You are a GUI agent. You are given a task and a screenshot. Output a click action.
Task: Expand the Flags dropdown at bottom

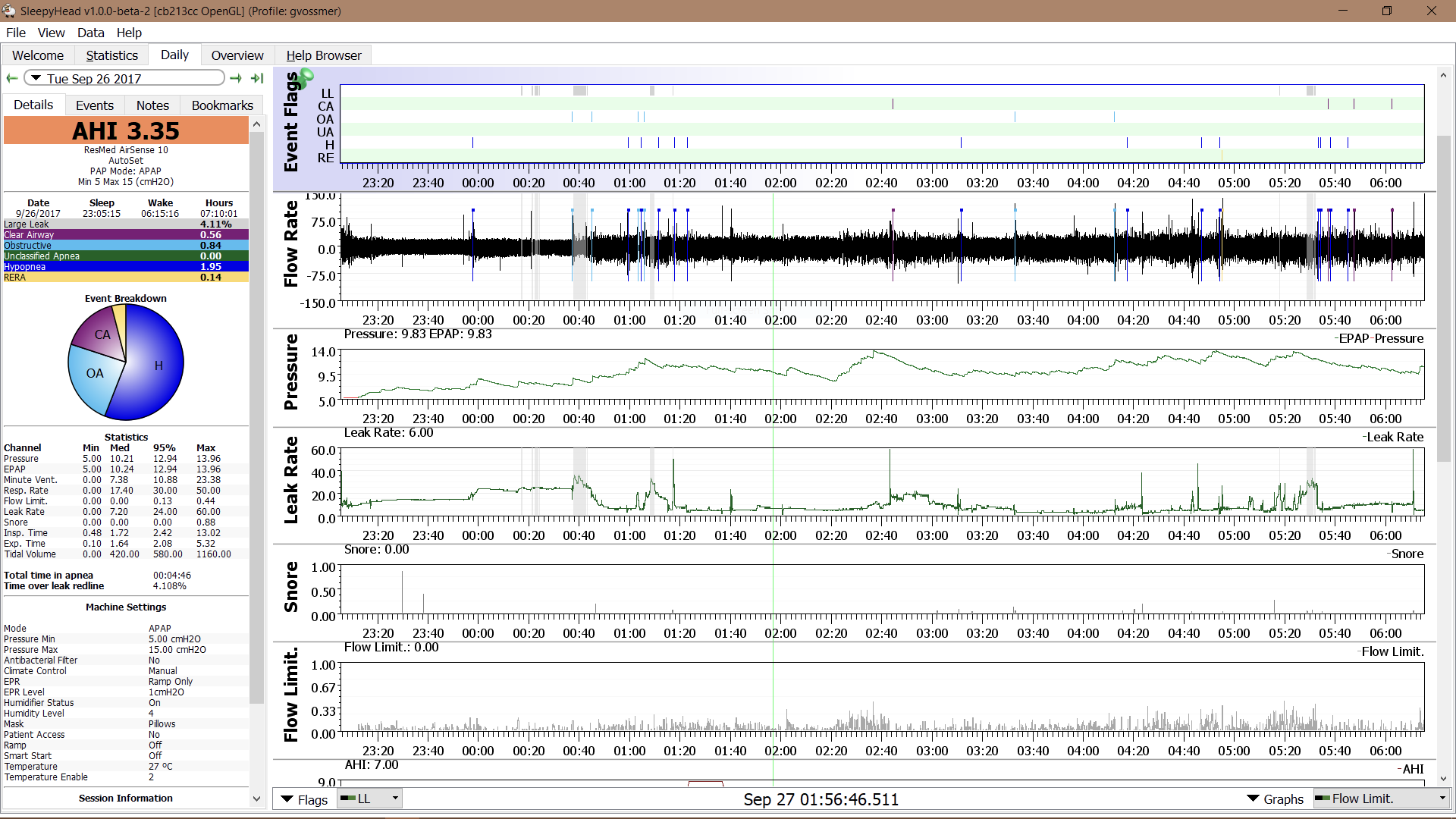click(x=304, y=799)
